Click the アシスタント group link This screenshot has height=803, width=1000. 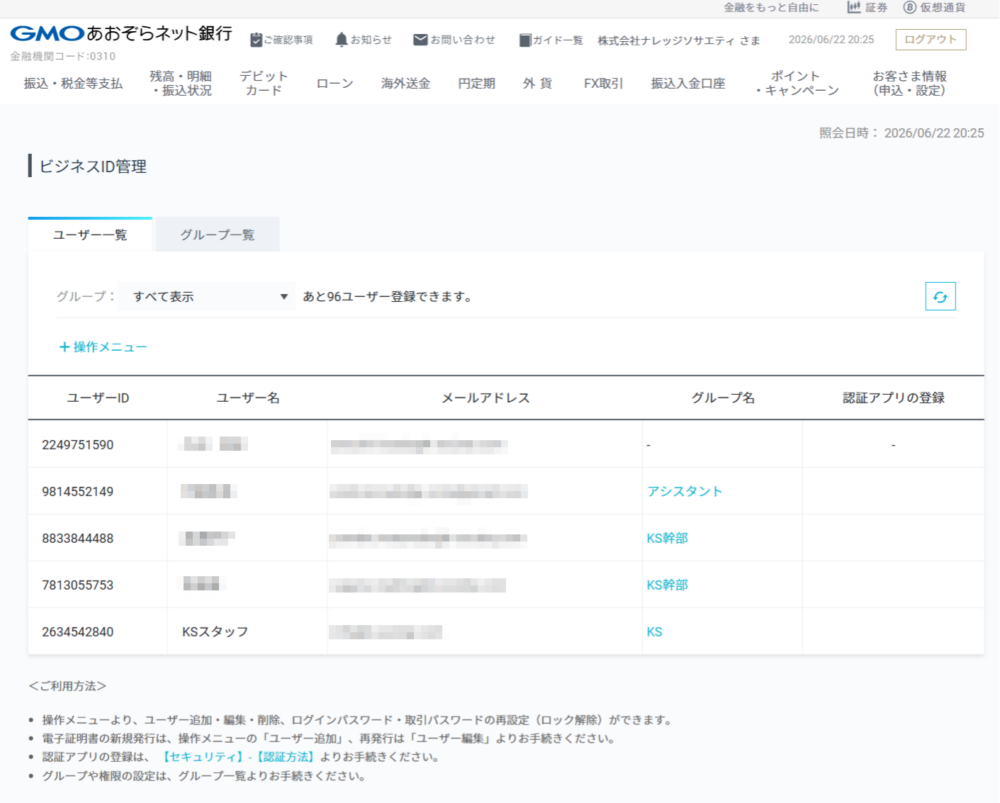pyautogui.click(x=684, y=492)
